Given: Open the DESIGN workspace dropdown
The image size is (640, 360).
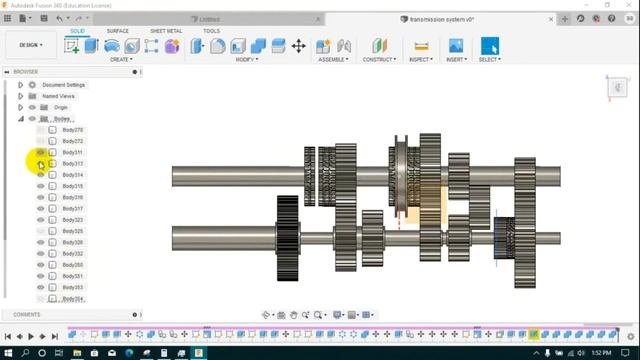Looking at the screenshot, I should (31, 45).
